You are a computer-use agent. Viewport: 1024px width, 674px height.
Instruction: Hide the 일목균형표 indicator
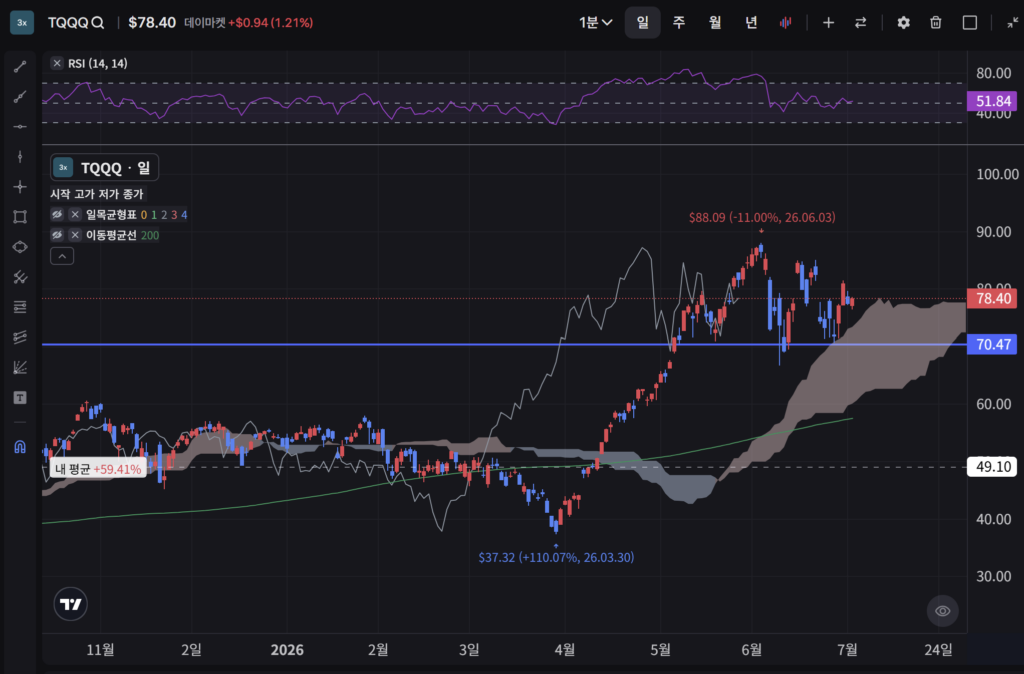pyautogui.click(x=57, y=215)
